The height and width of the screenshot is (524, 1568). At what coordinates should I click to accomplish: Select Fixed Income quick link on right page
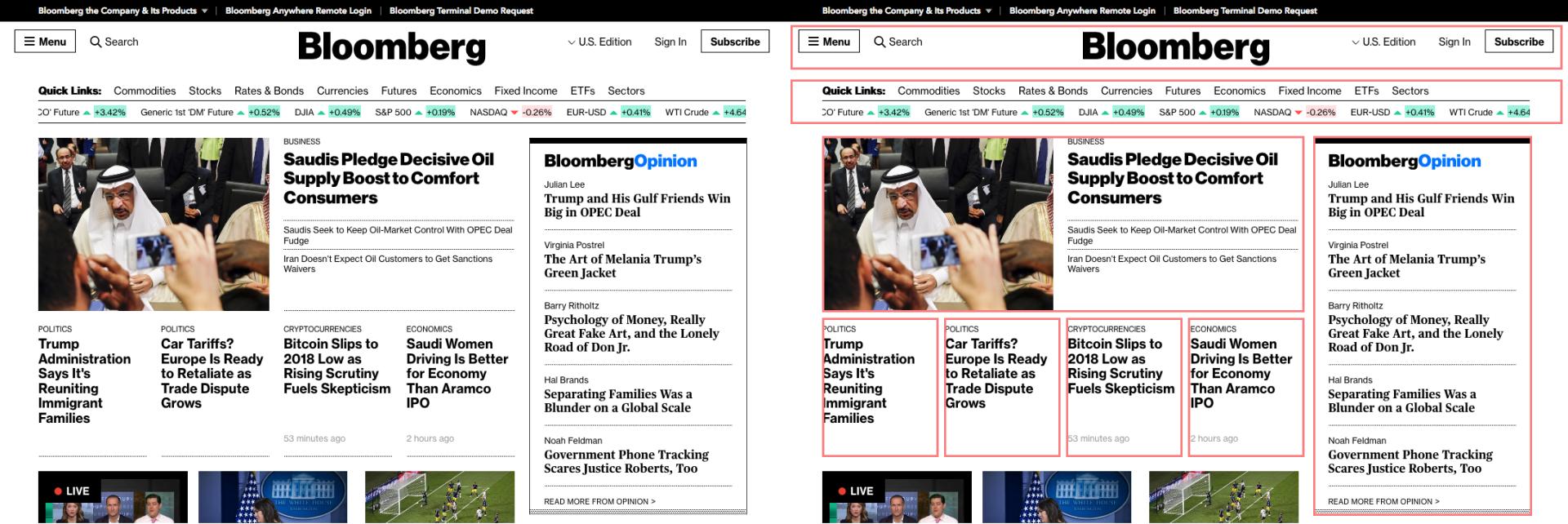click(x=1309, y=91)
